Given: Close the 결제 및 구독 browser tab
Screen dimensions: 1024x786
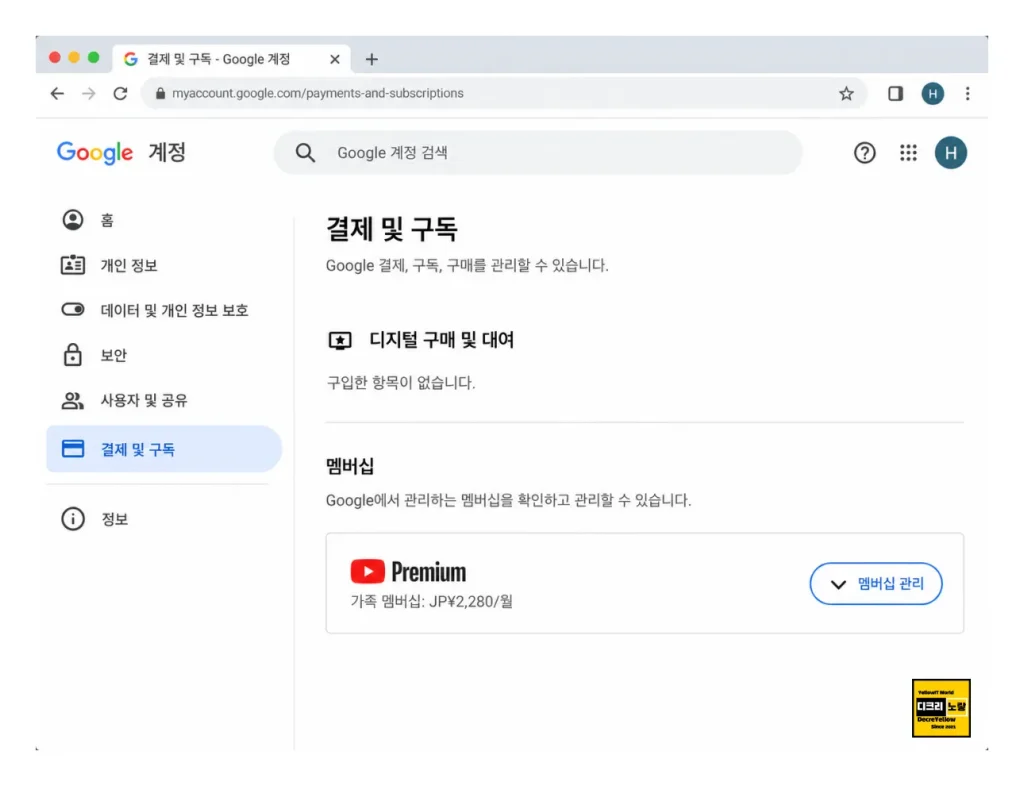Looking at the screenshot, I should coord(335,59).
